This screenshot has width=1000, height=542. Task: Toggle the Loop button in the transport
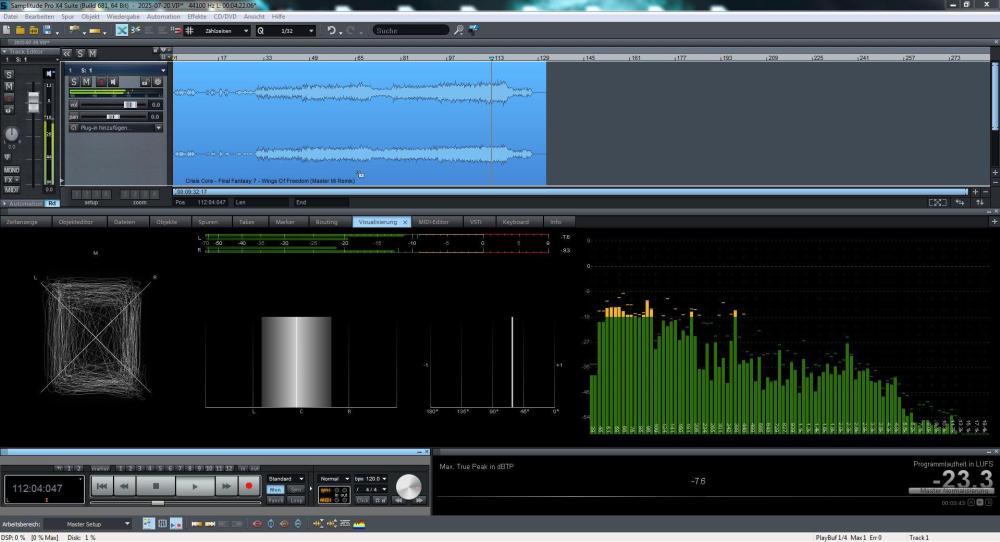296,501
